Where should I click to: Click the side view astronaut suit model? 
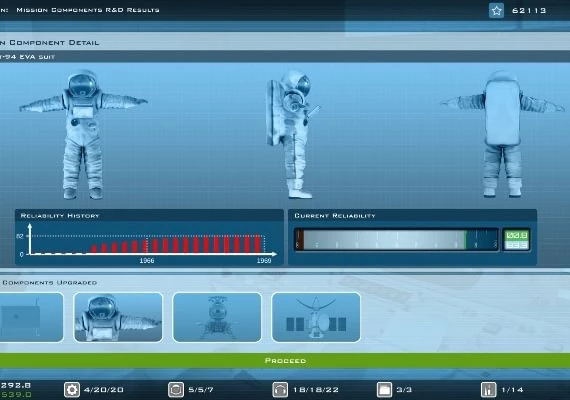tap(293, 135)
